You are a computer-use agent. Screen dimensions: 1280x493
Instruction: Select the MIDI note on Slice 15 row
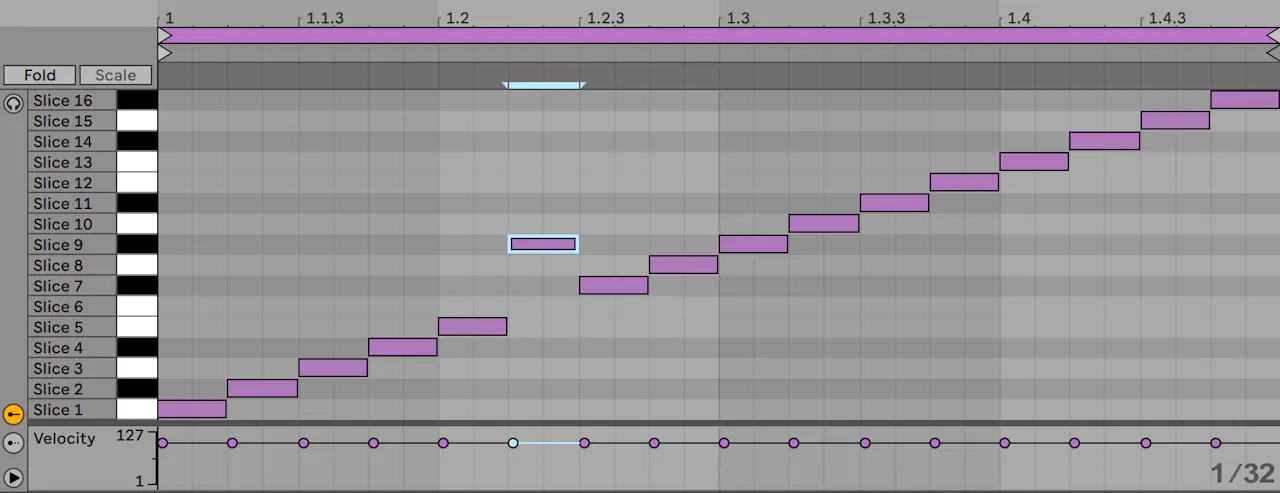[1176, 120]
